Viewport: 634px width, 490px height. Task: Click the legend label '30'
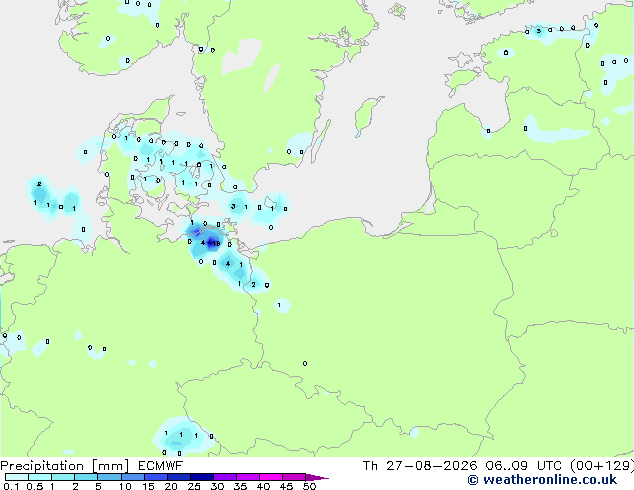pyautogui.click(x=217, y=486)
